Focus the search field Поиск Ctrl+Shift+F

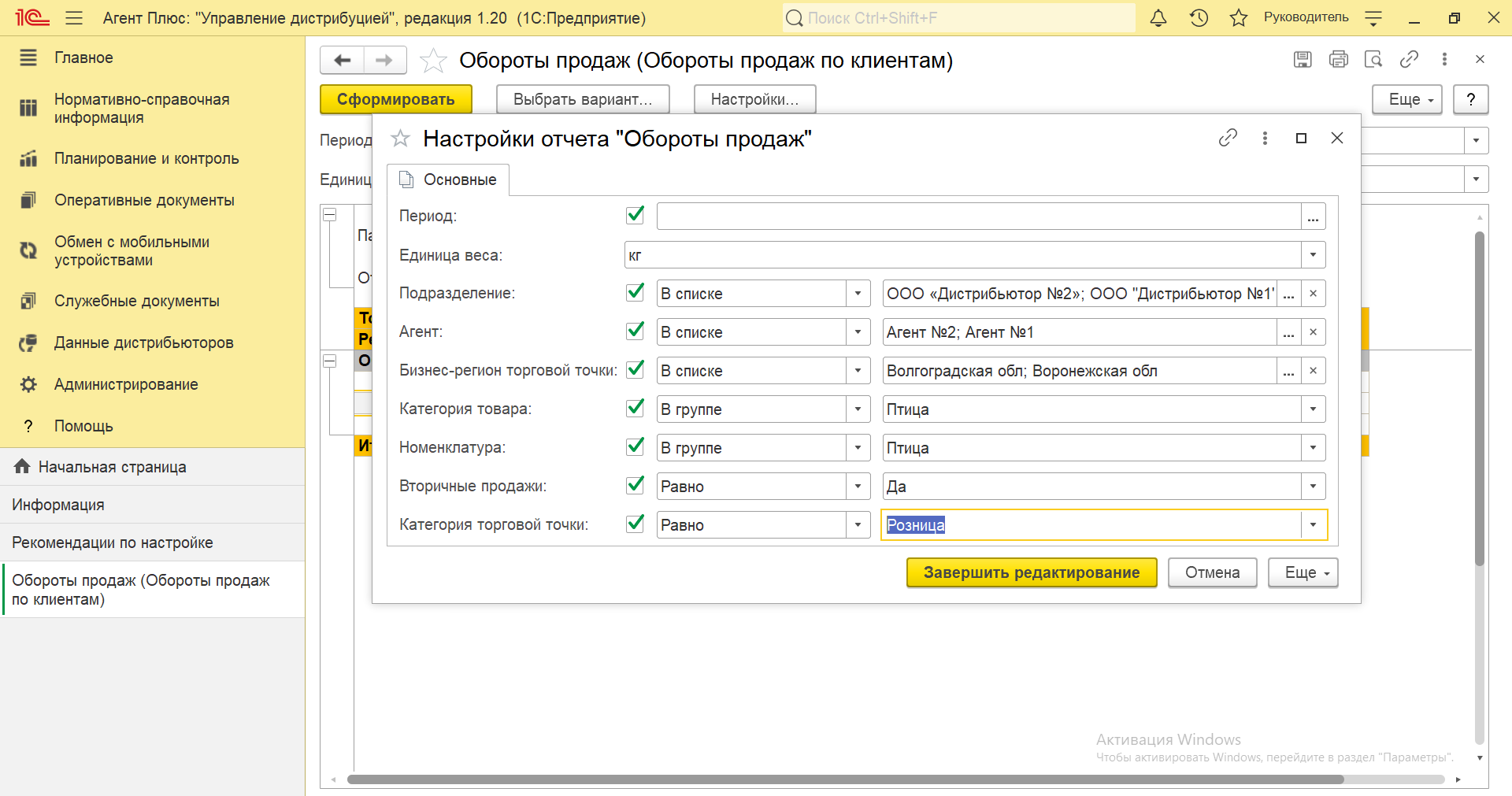click(959, 17)
